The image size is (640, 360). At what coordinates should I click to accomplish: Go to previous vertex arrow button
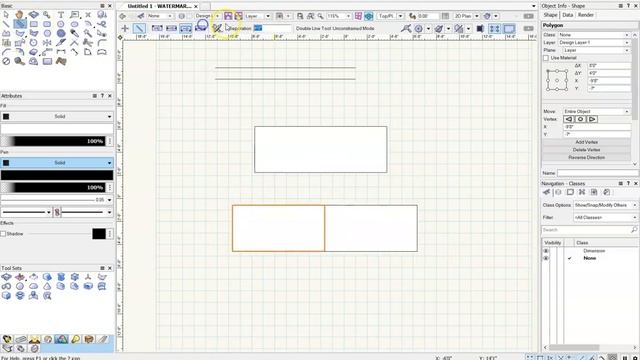pyautogui.click(x=569, y=119)
